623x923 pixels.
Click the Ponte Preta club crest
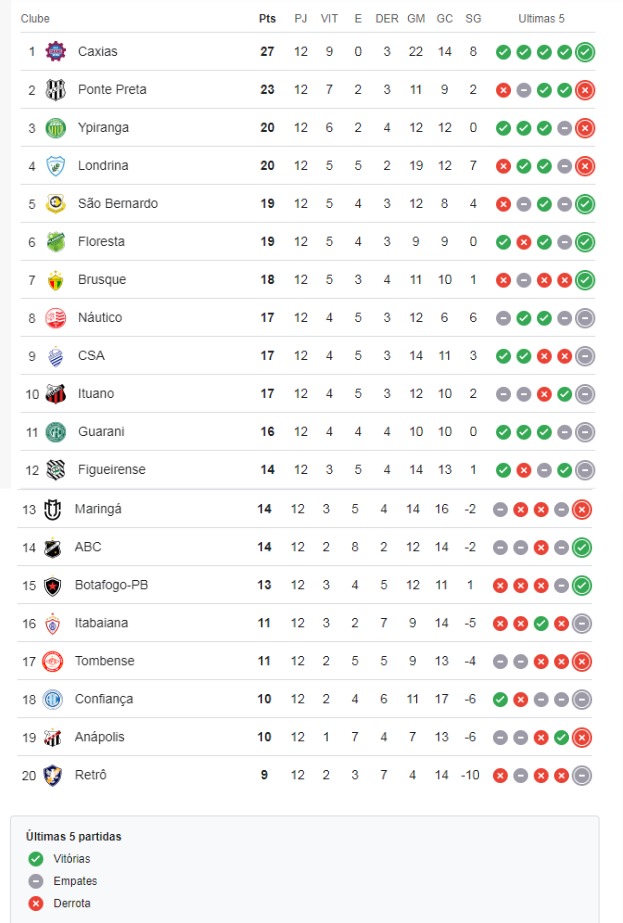pyautogui.click(x=55, y=89)
